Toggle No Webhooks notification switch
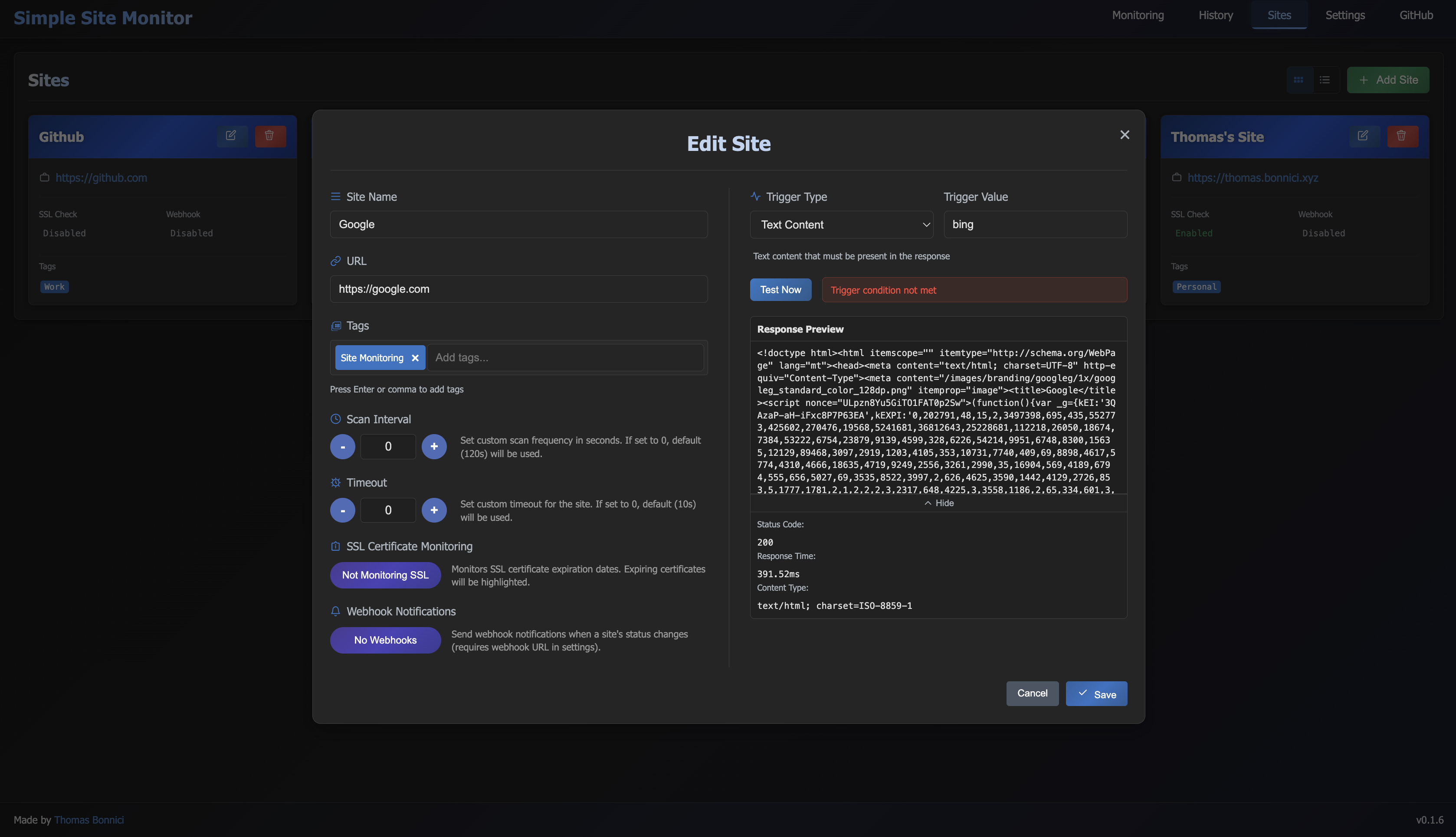The image size is (1456, 837). [x=385, y=641]
